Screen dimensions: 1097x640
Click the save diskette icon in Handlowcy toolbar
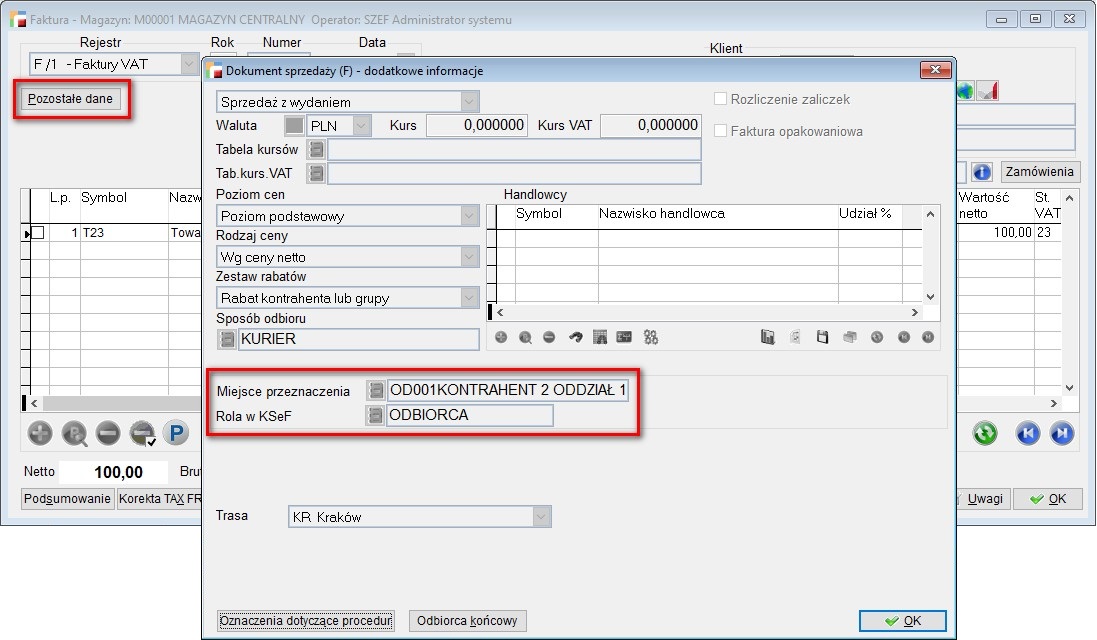click(x=822, y=338)
